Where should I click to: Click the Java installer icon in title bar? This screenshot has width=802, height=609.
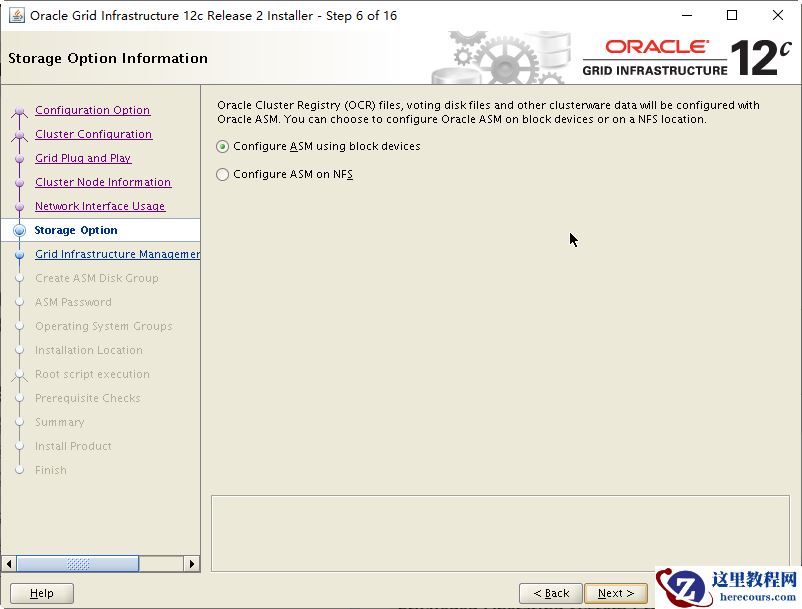[17, 15]
